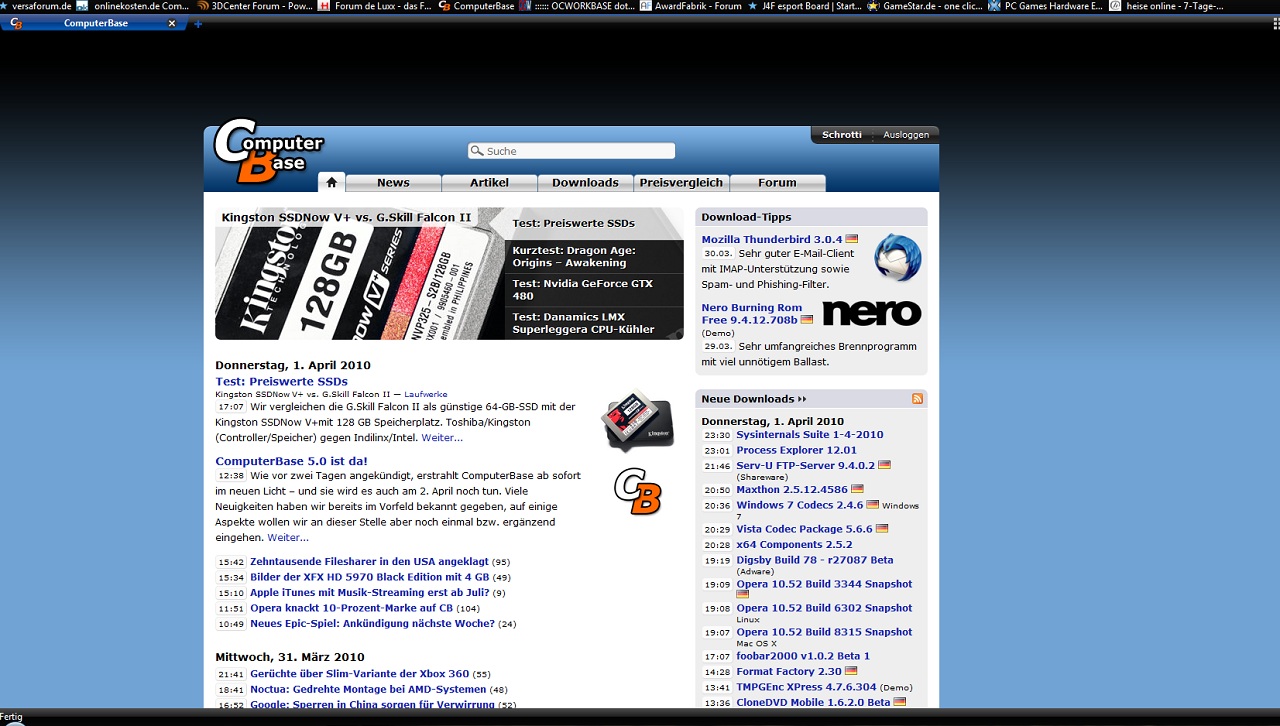Open Zehntausende Filesharer in den USA angeklagt

[x=369, y=562]
